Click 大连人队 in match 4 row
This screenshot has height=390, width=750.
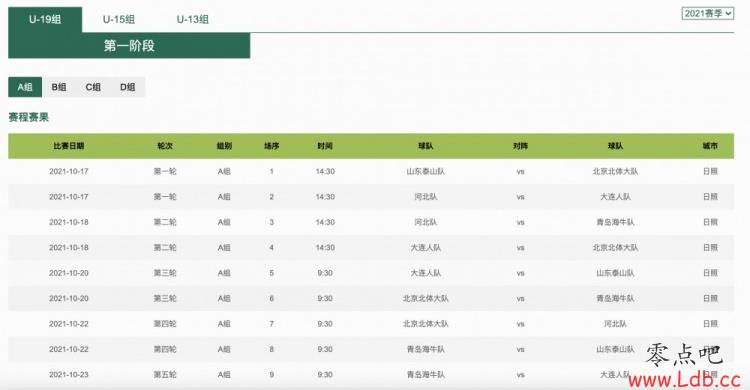pos(426,247)
